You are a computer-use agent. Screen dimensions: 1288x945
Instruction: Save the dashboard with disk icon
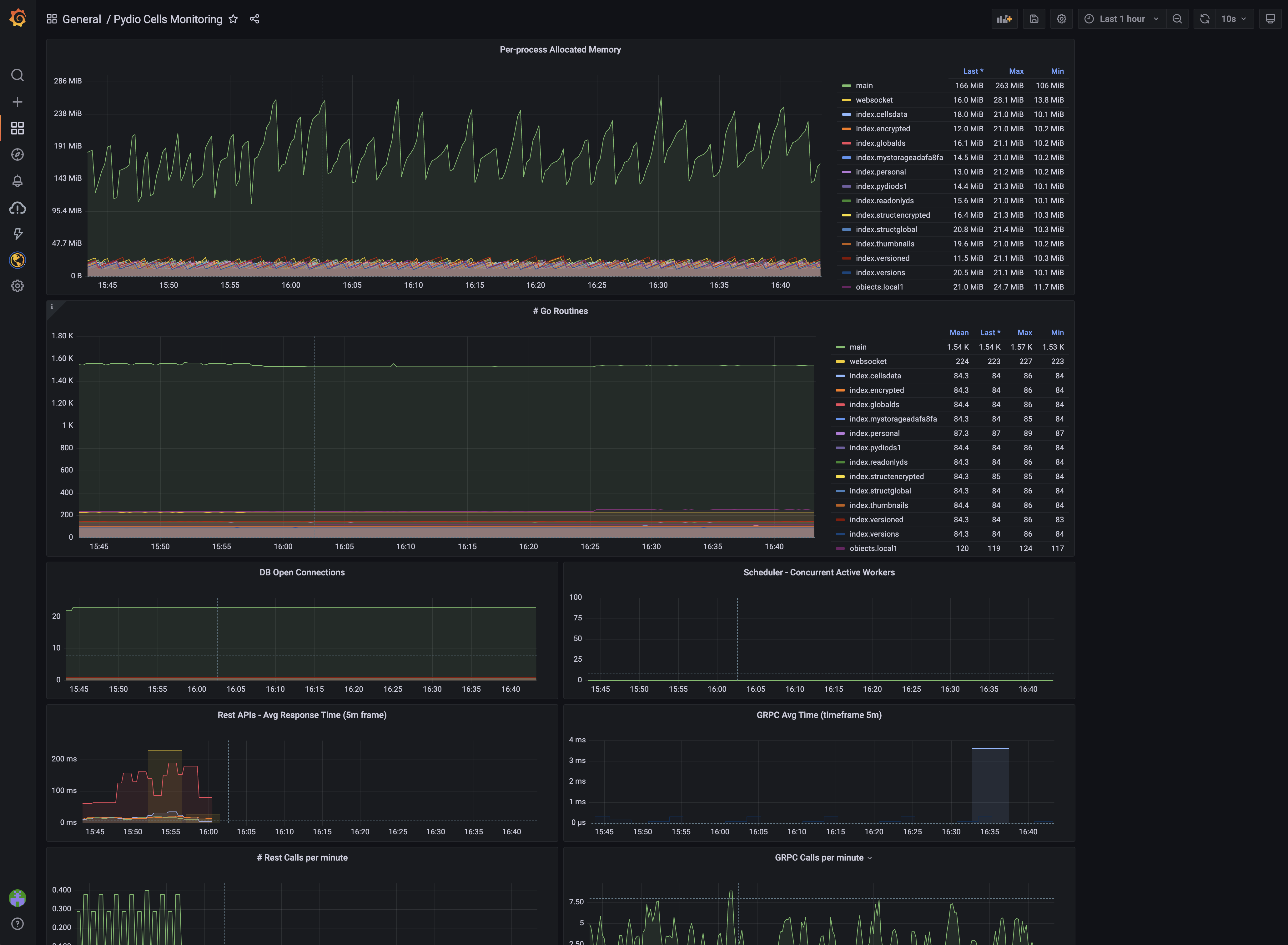1034,19
